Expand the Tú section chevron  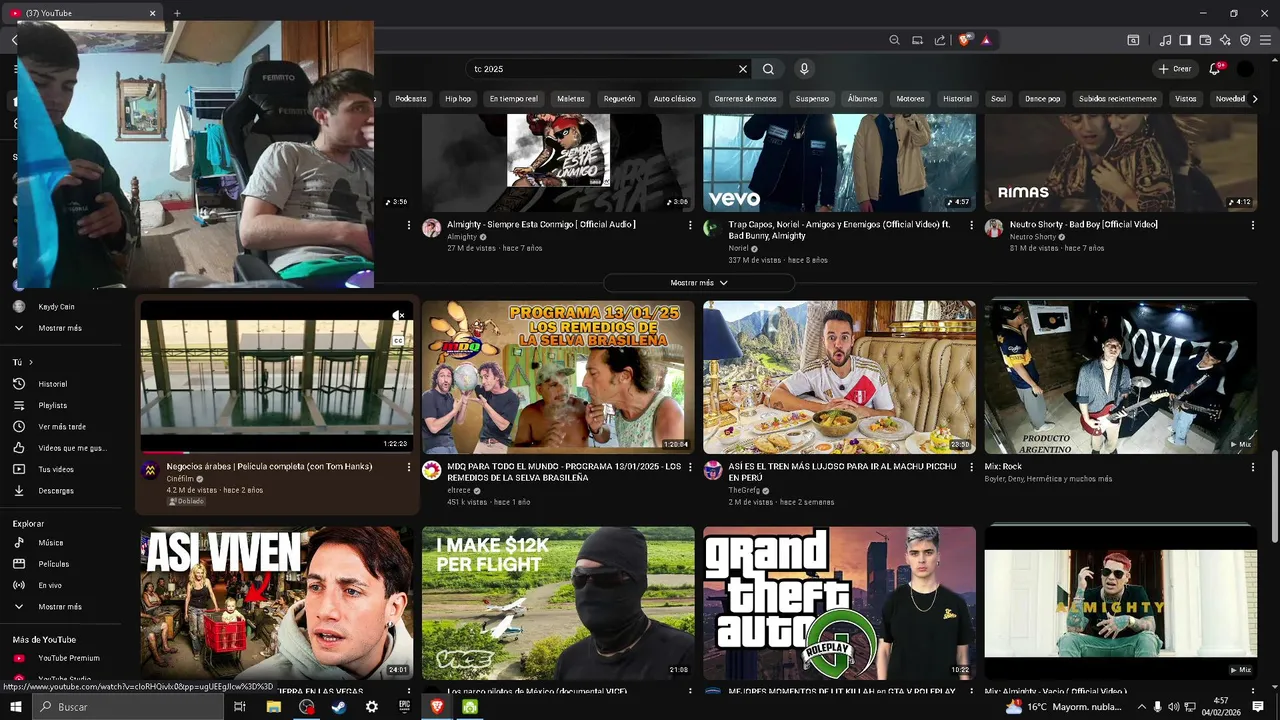coord(31,362)
